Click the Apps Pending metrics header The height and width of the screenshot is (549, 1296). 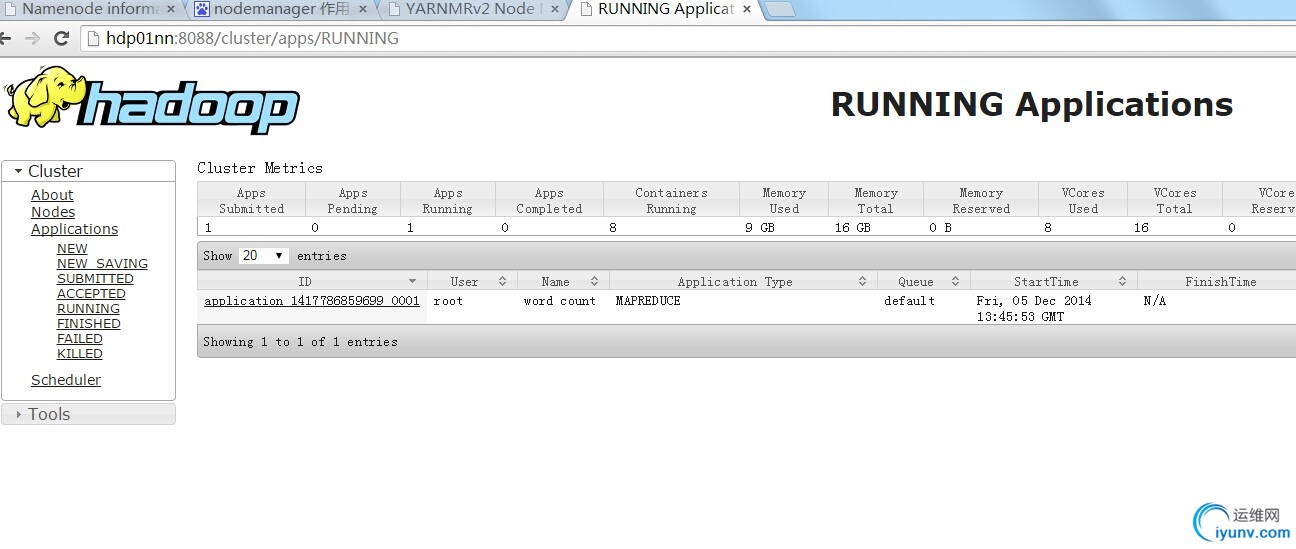coord(353,201)
